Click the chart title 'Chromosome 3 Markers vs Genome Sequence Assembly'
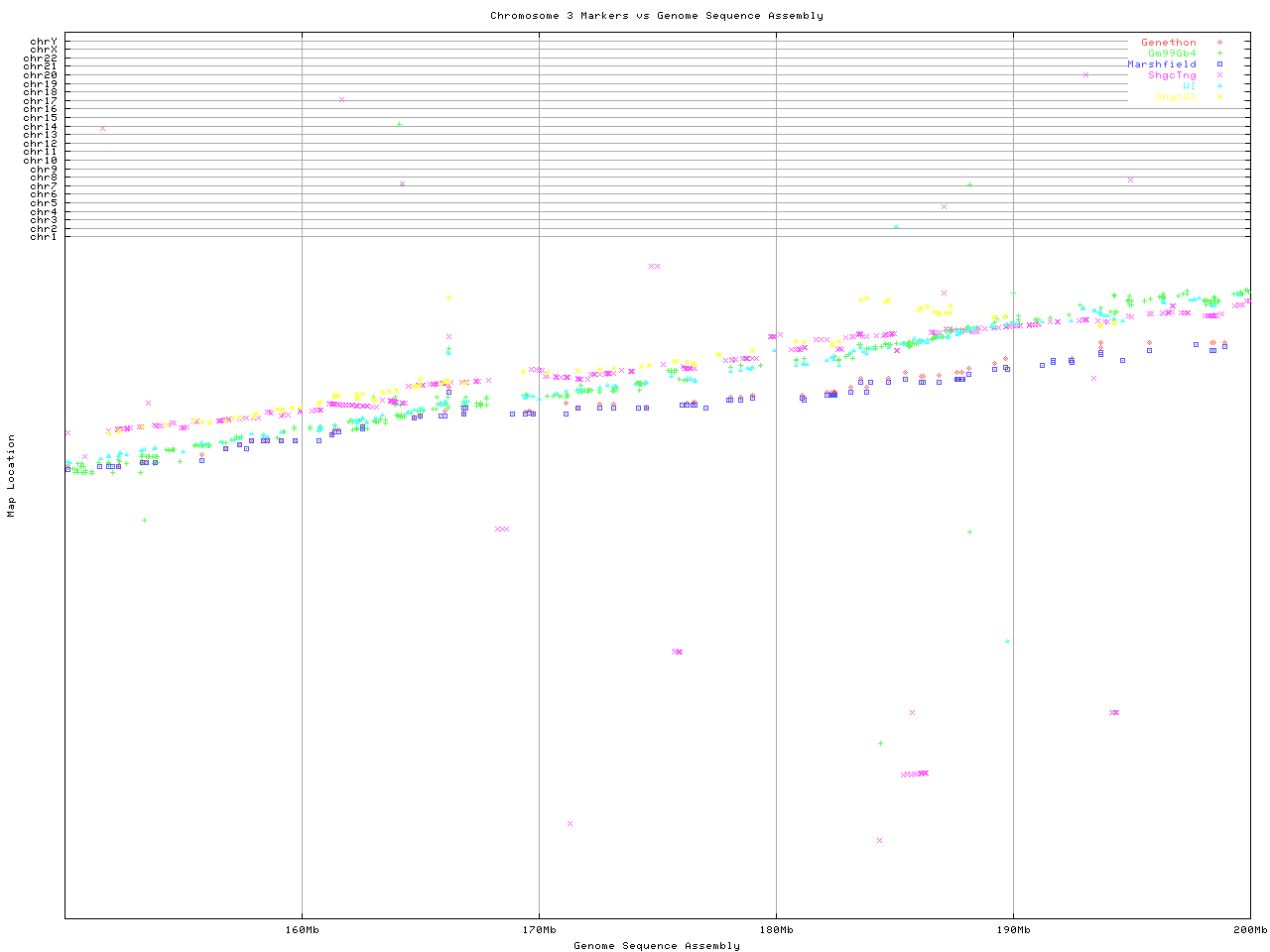This screenshot has width=1270, height=952. (656, 16)
